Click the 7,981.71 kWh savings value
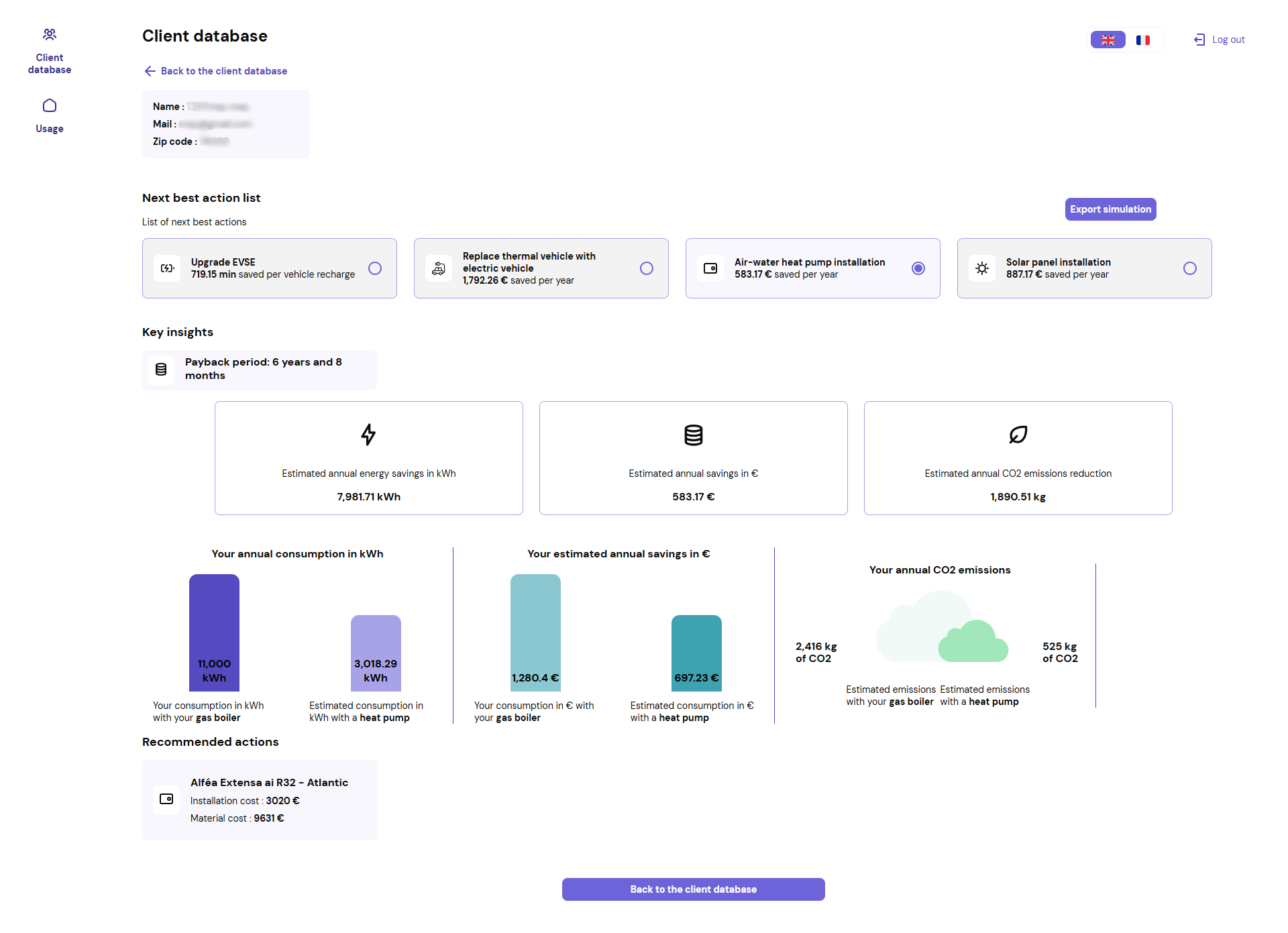This screenshot has width=1288, height=933. pyautogui.click(x=368, y=497)
